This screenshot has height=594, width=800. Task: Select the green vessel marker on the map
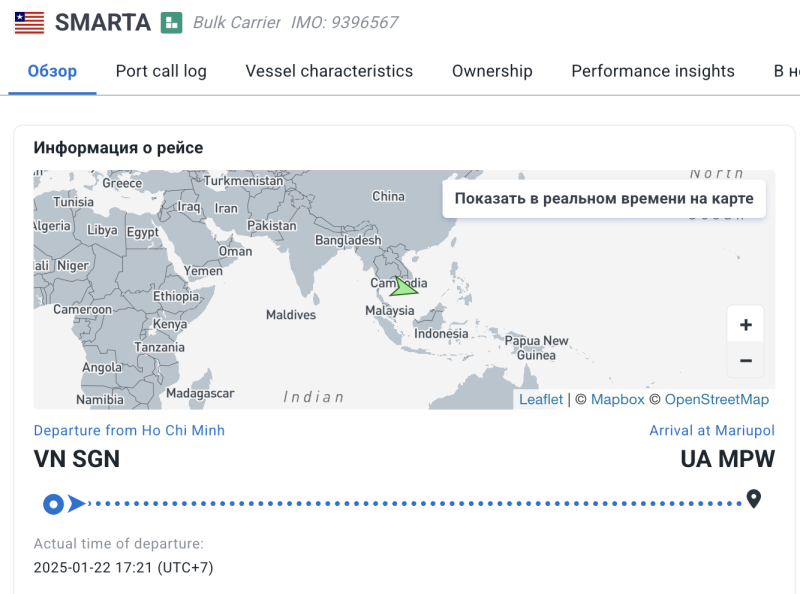(402, 286)
